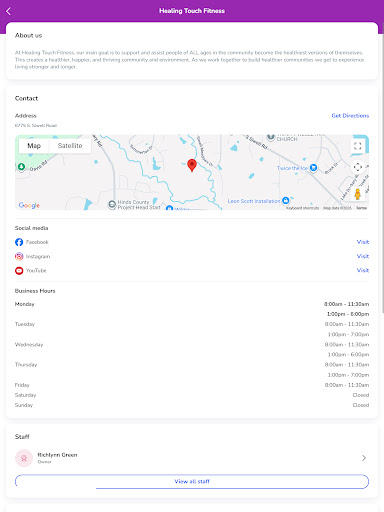Click the Thursday hours row label
Viewport: 384px width, 512px height.
click(x=26, y=365)
